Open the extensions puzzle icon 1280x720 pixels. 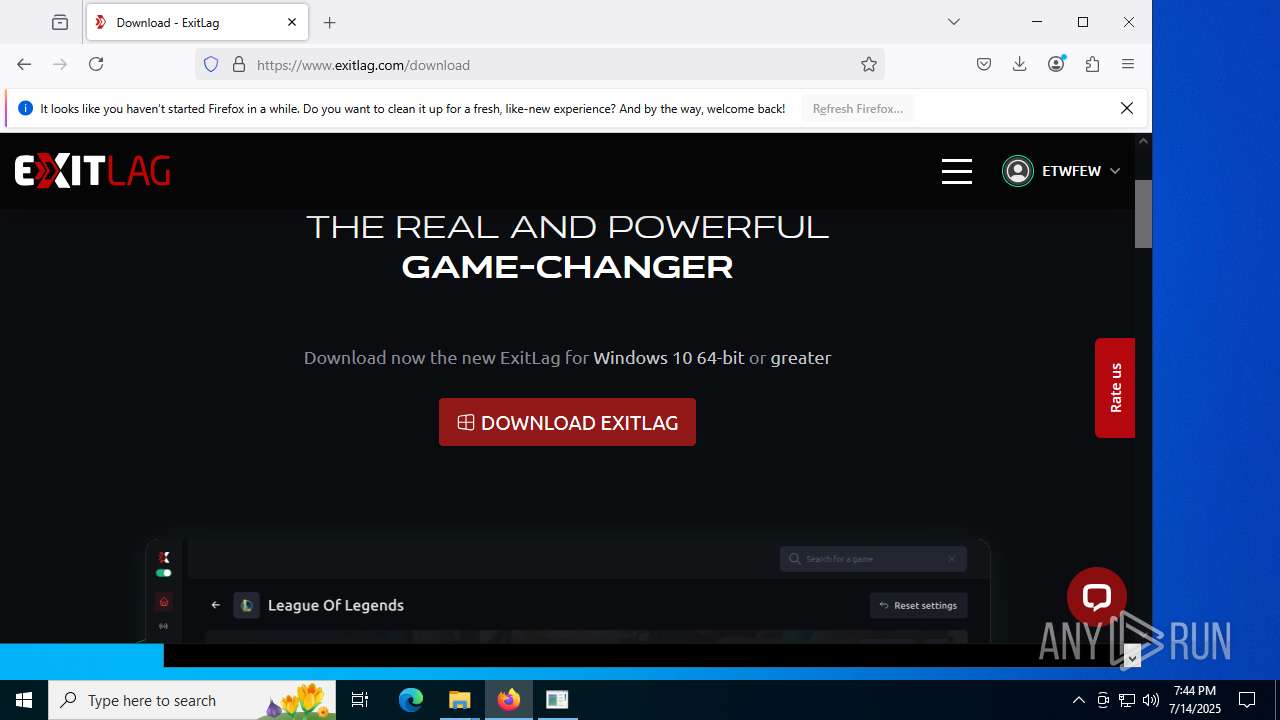pos(1092,64)
